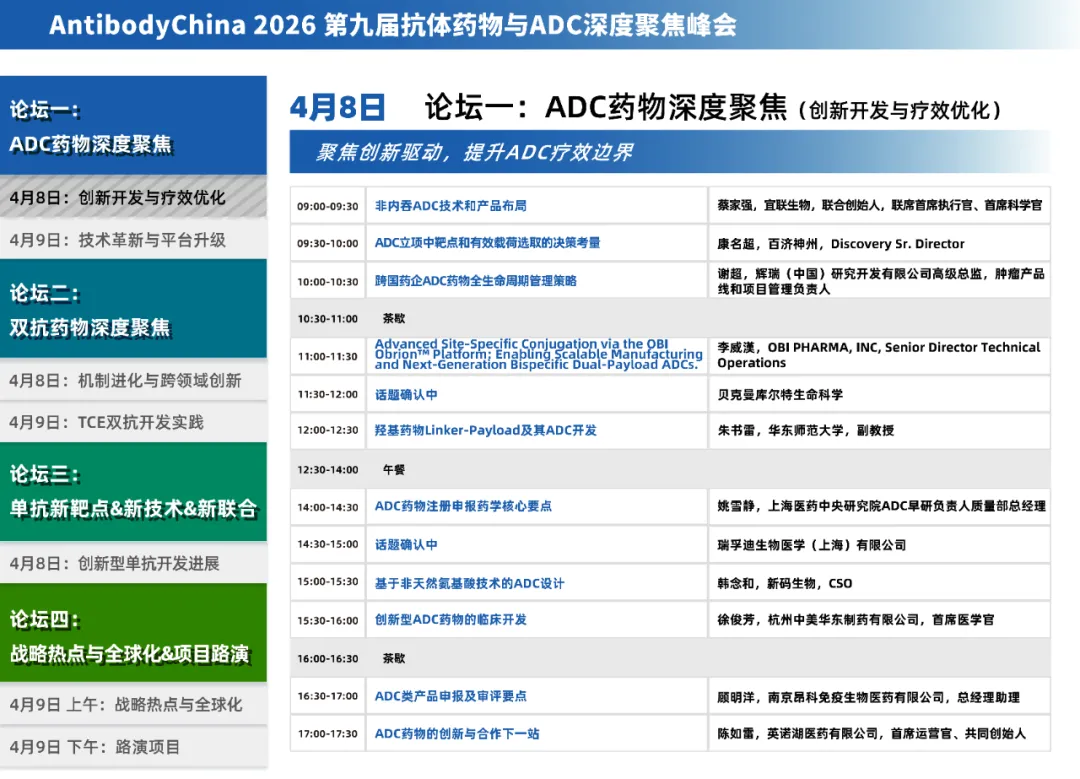Image resolution: width=1080 pixels, height=779 pixels.
Task: Click 话题确认中 in the 14:30-15:00 row
Action: pyautogui.click(x=406, y=545)
